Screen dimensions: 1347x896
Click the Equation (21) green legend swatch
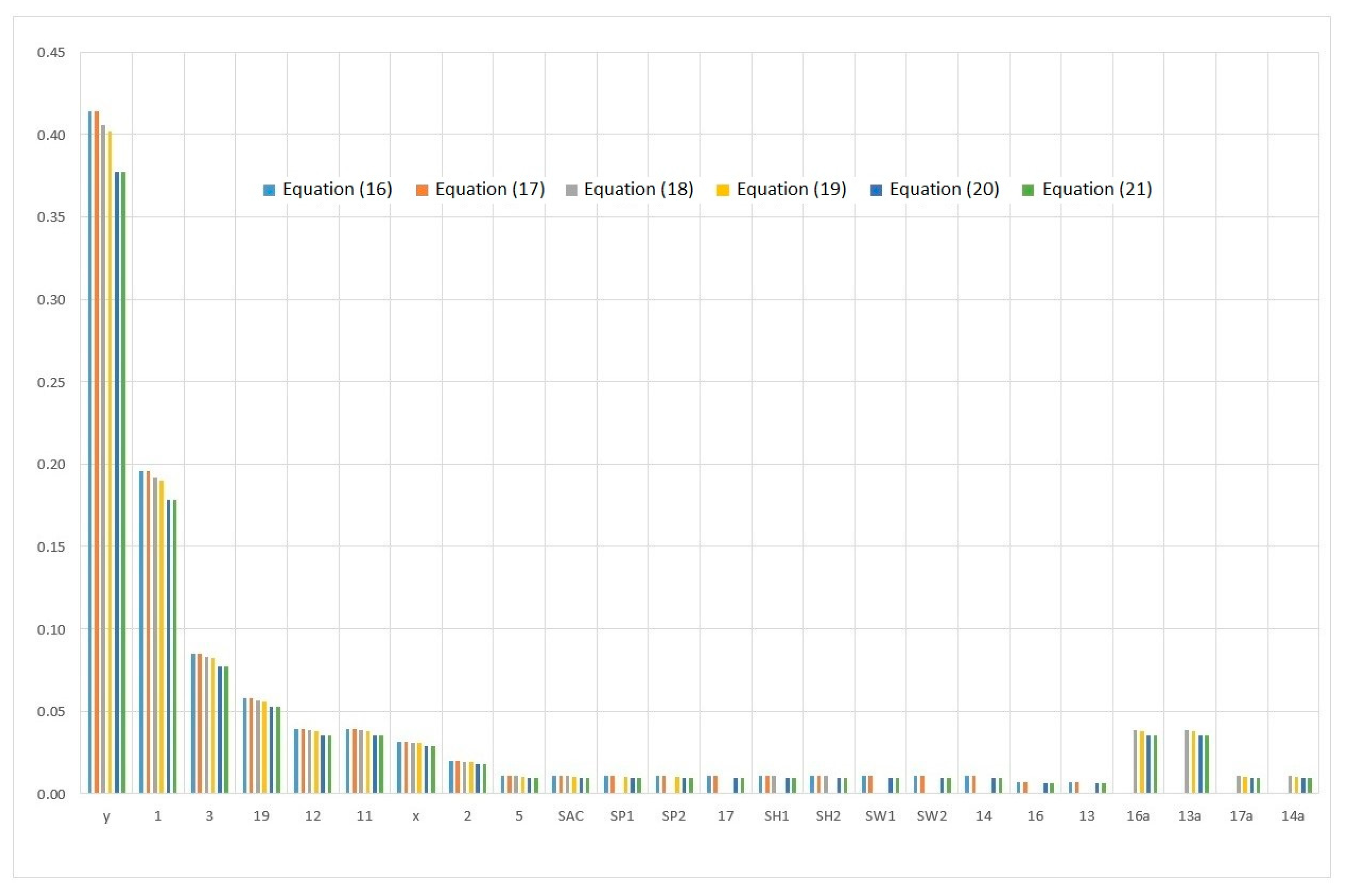click(x=1028, y=190)
